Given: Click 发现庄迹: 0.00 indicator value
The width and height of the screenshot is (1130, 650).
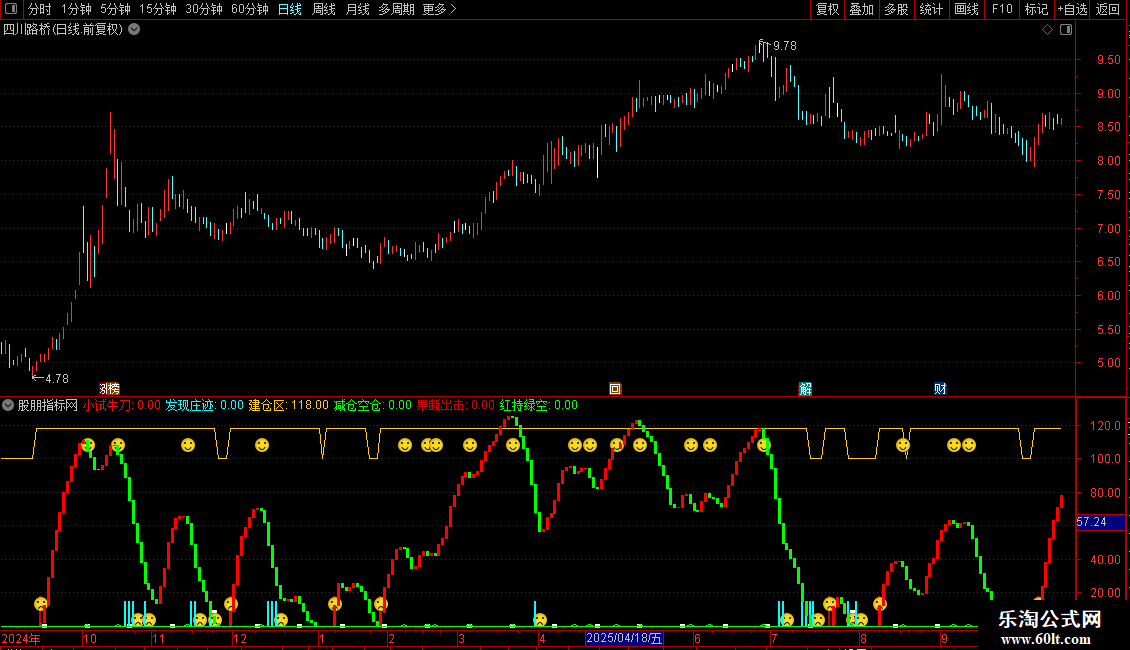Looking at the screenshot, I should (205, 405).
